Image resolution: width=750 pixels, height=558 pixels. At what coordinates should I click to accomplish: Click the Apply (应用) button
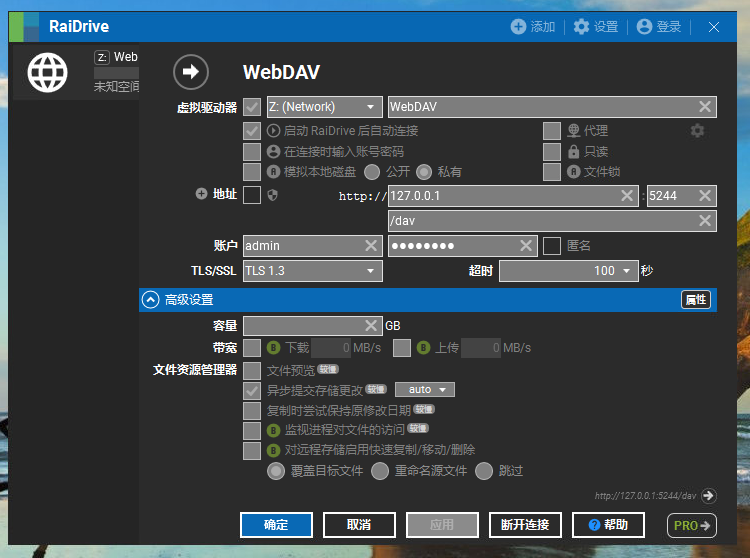(x=442, y=525)
